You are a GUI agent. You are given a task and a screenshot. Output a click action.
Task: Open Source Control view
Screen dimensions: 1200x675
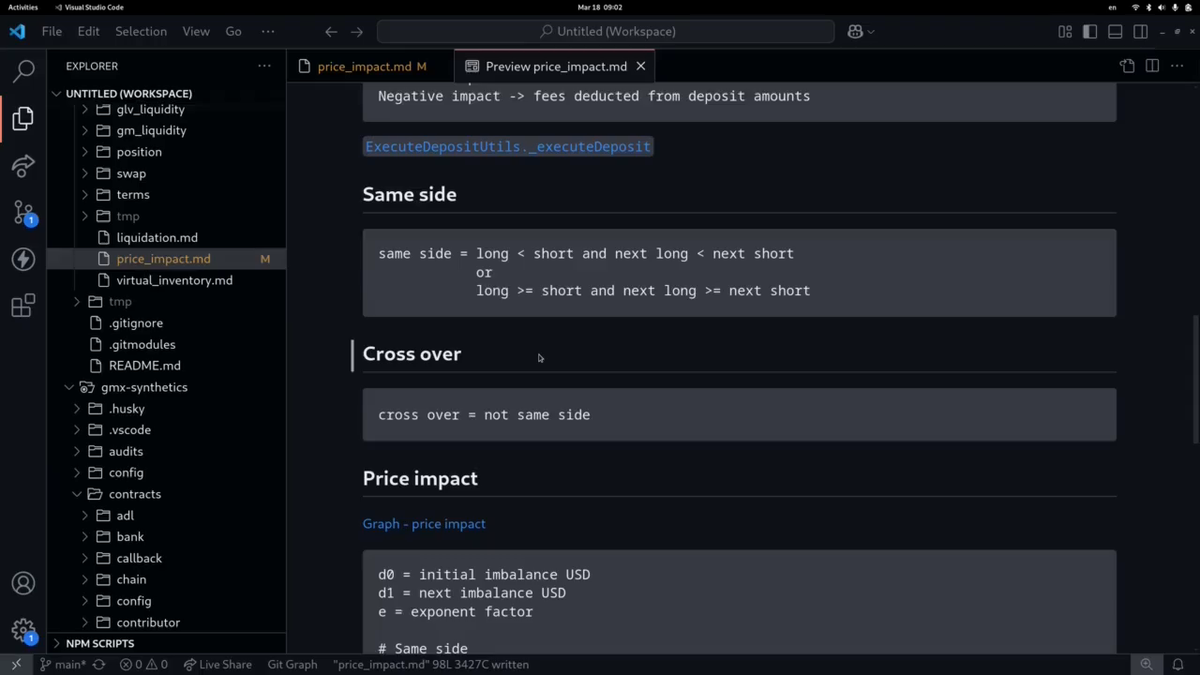click(x=23, y=212)
